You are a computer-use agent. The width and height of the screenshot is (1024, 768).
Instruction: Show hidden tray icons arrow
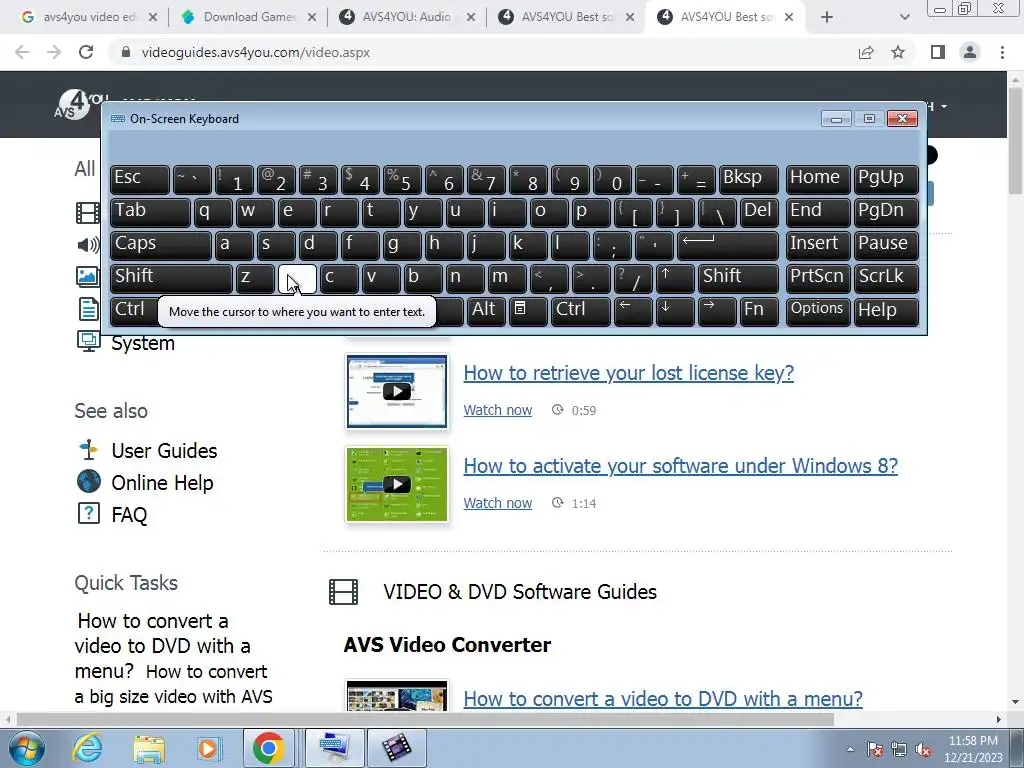click(x=850, y=749)
